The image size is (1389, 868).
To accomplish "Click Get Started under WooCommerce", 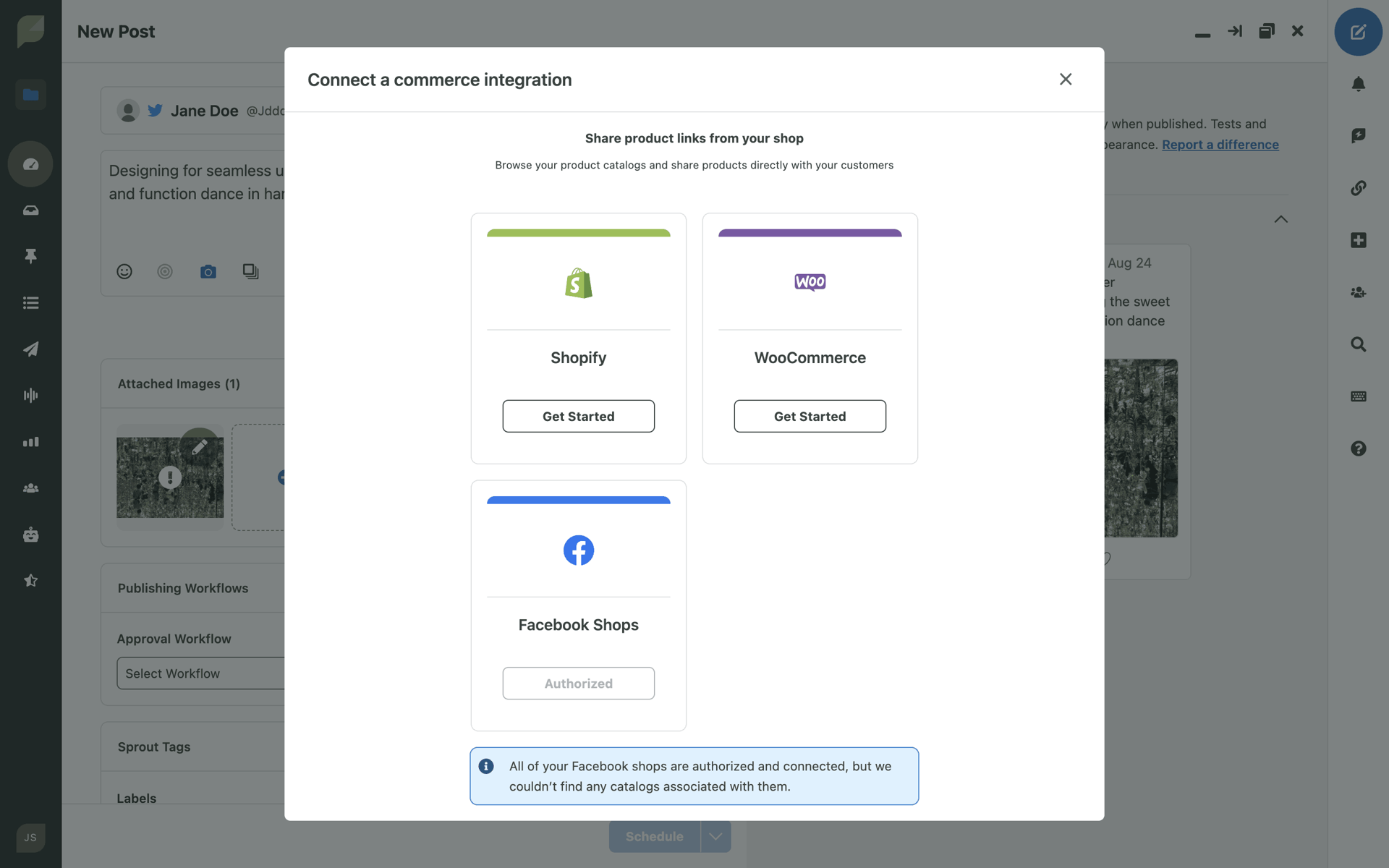I will (810, 416).
